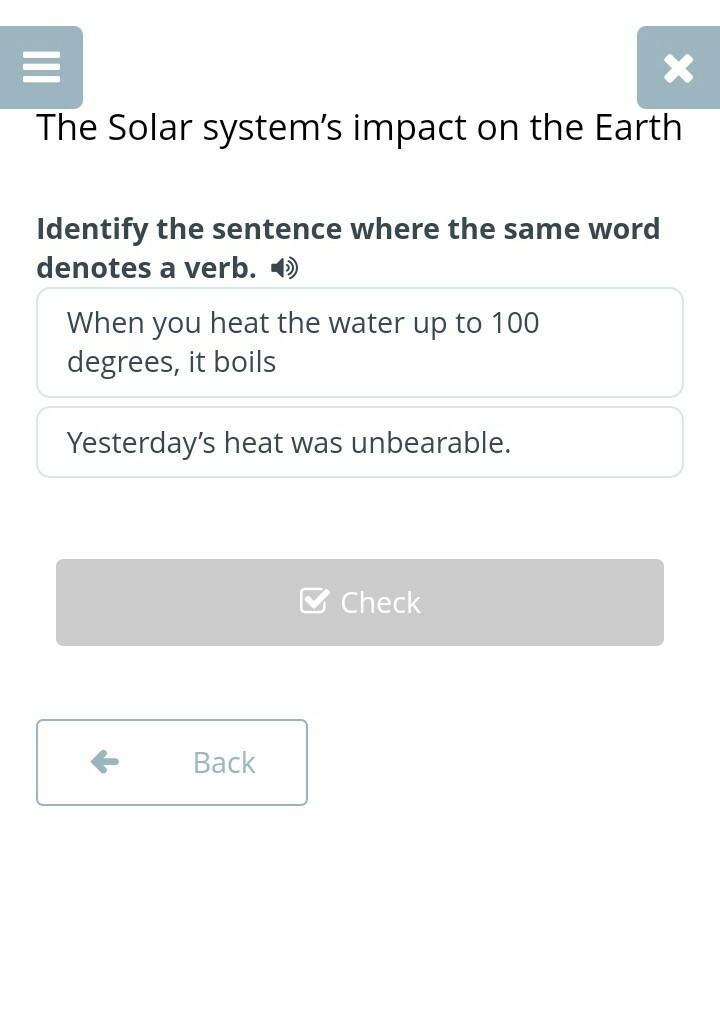Go back using the Back button

coord(172,762)
